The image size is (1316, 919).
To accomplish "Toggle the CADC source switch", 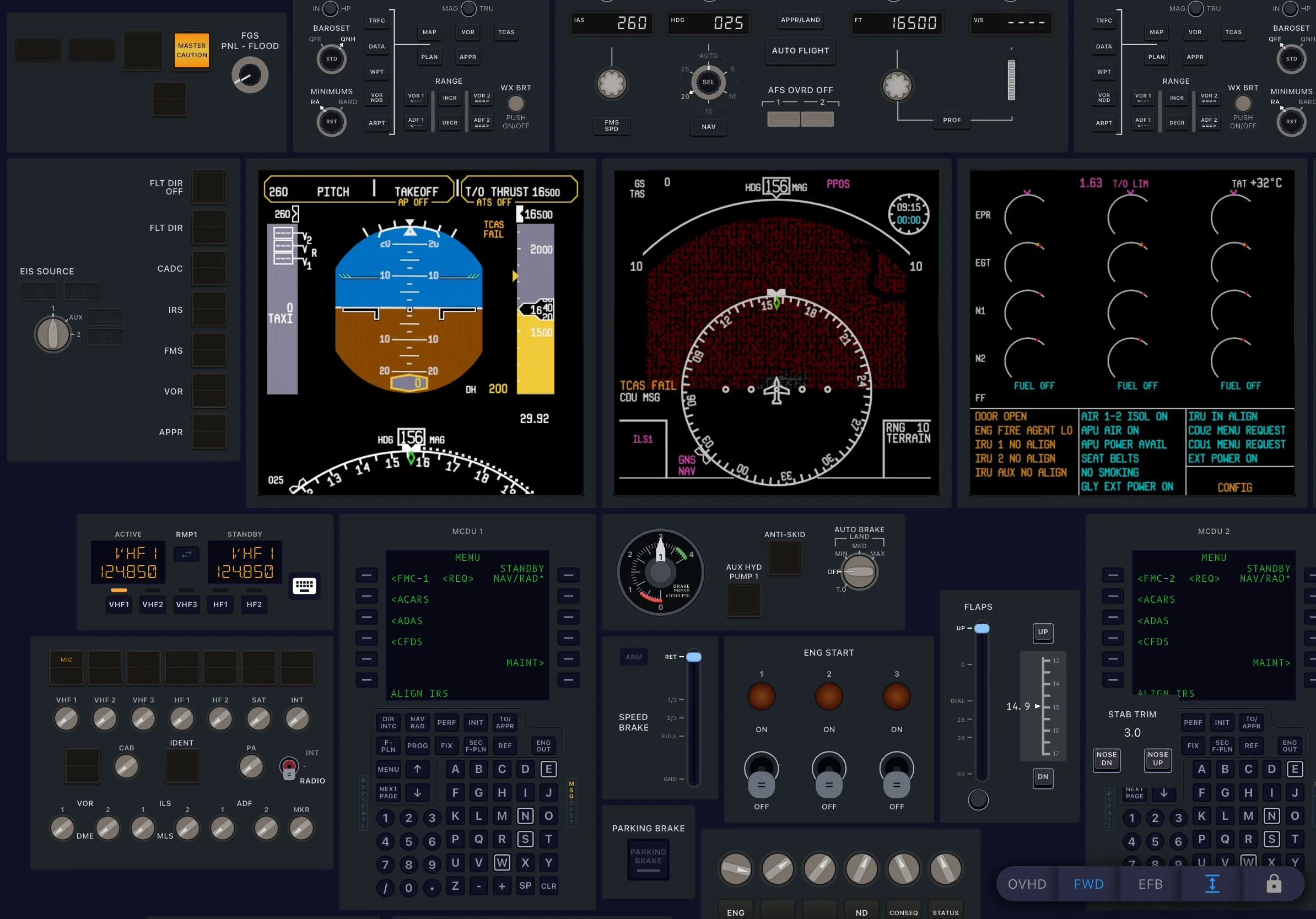I will pyautogui.click(x=209, y=268).
